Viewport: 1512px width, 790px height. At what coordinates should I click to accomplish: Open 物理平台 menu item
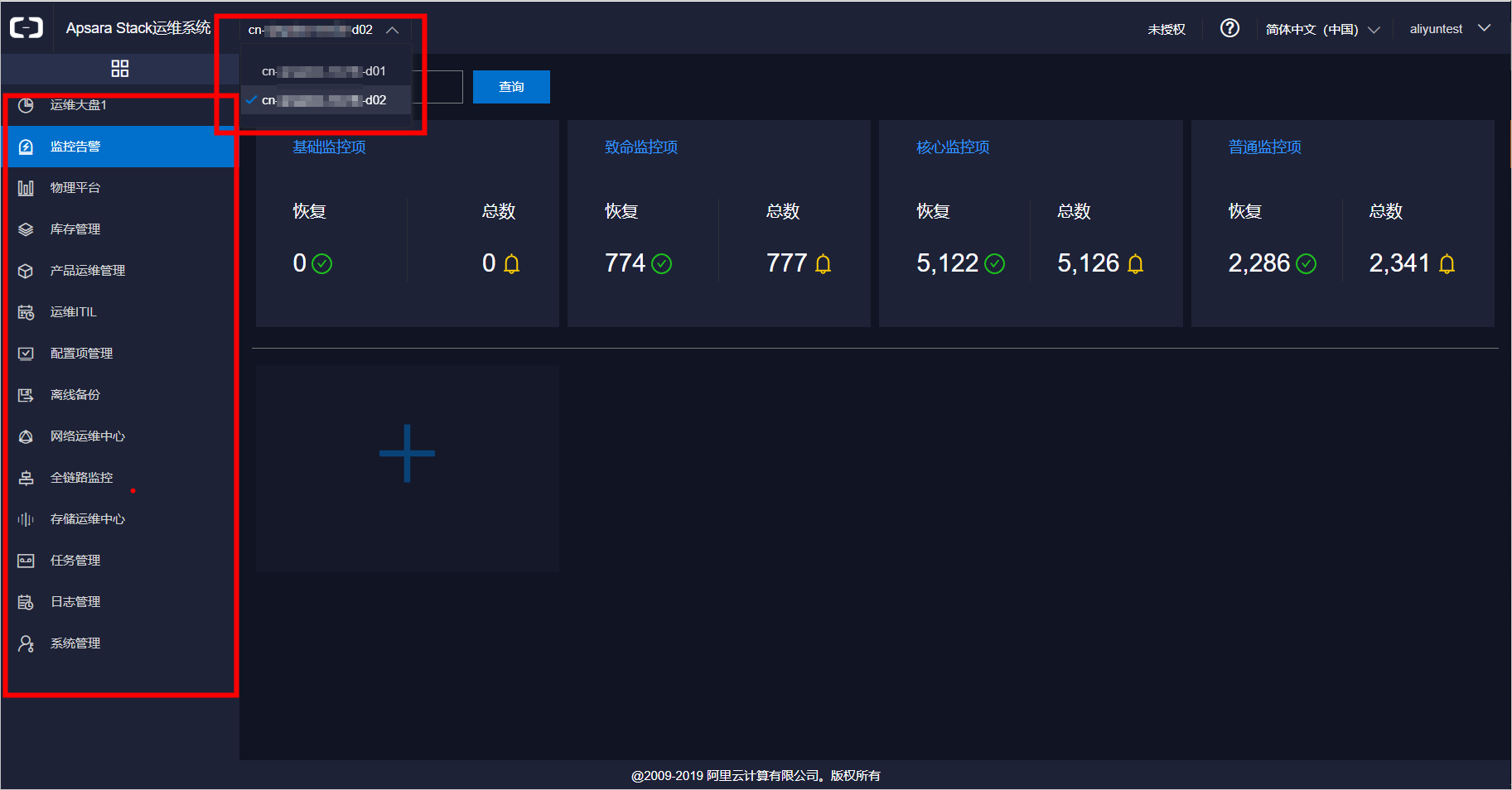tap(120, 188)
